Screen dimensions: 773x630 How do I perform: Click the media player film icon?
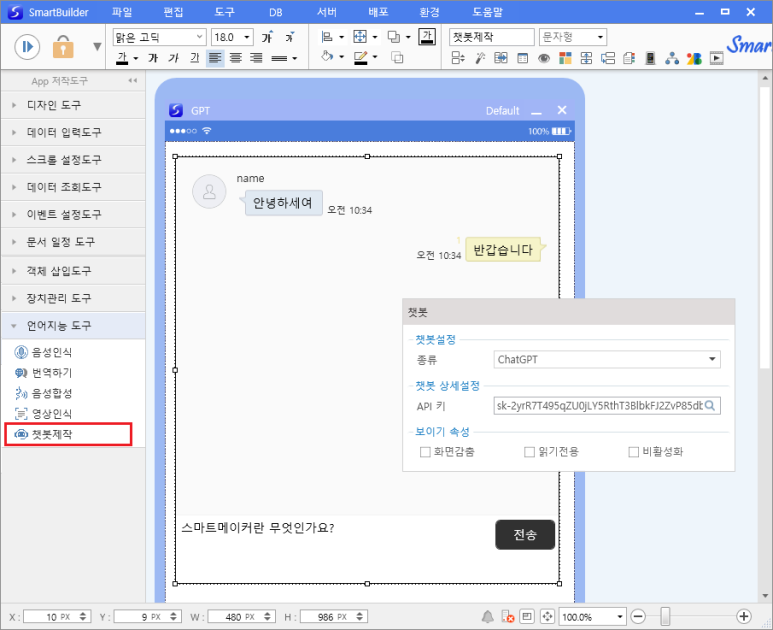pos(716,58)
